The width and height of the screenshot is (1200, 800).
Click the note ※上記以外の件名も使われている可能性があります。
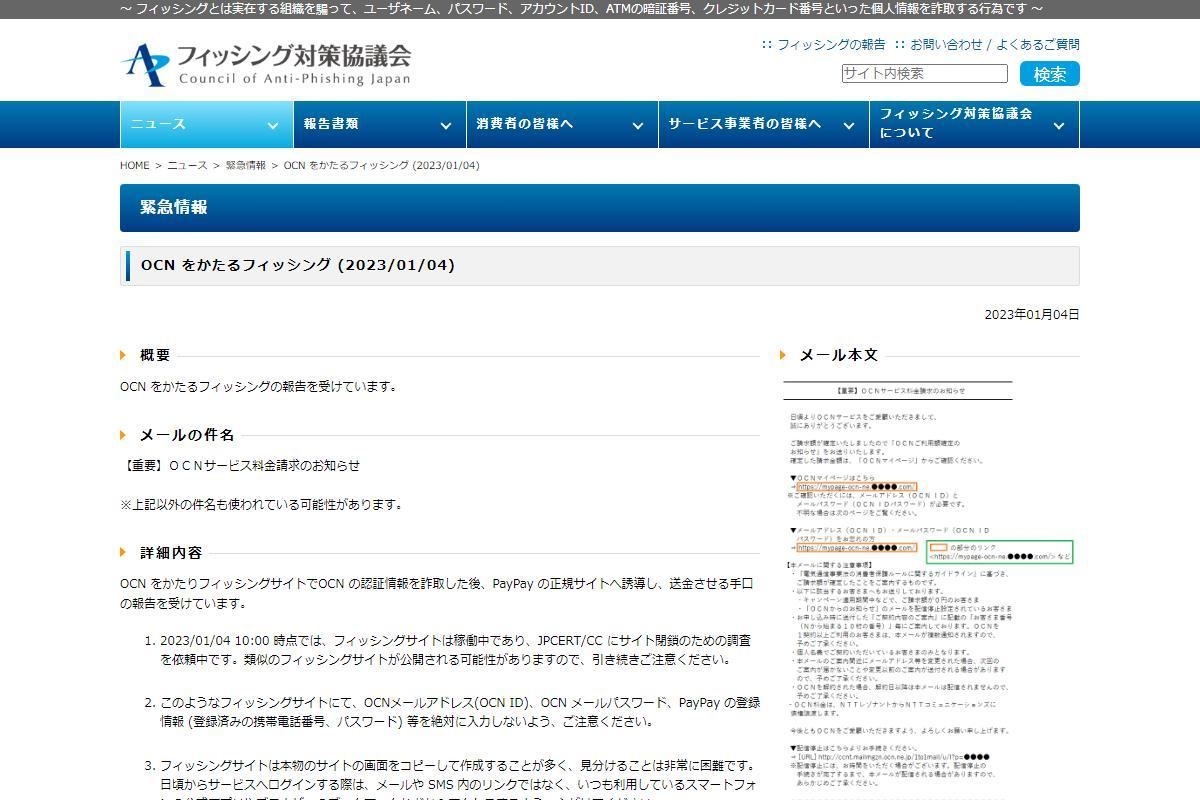pyautogui.click(x=261, y=504)
